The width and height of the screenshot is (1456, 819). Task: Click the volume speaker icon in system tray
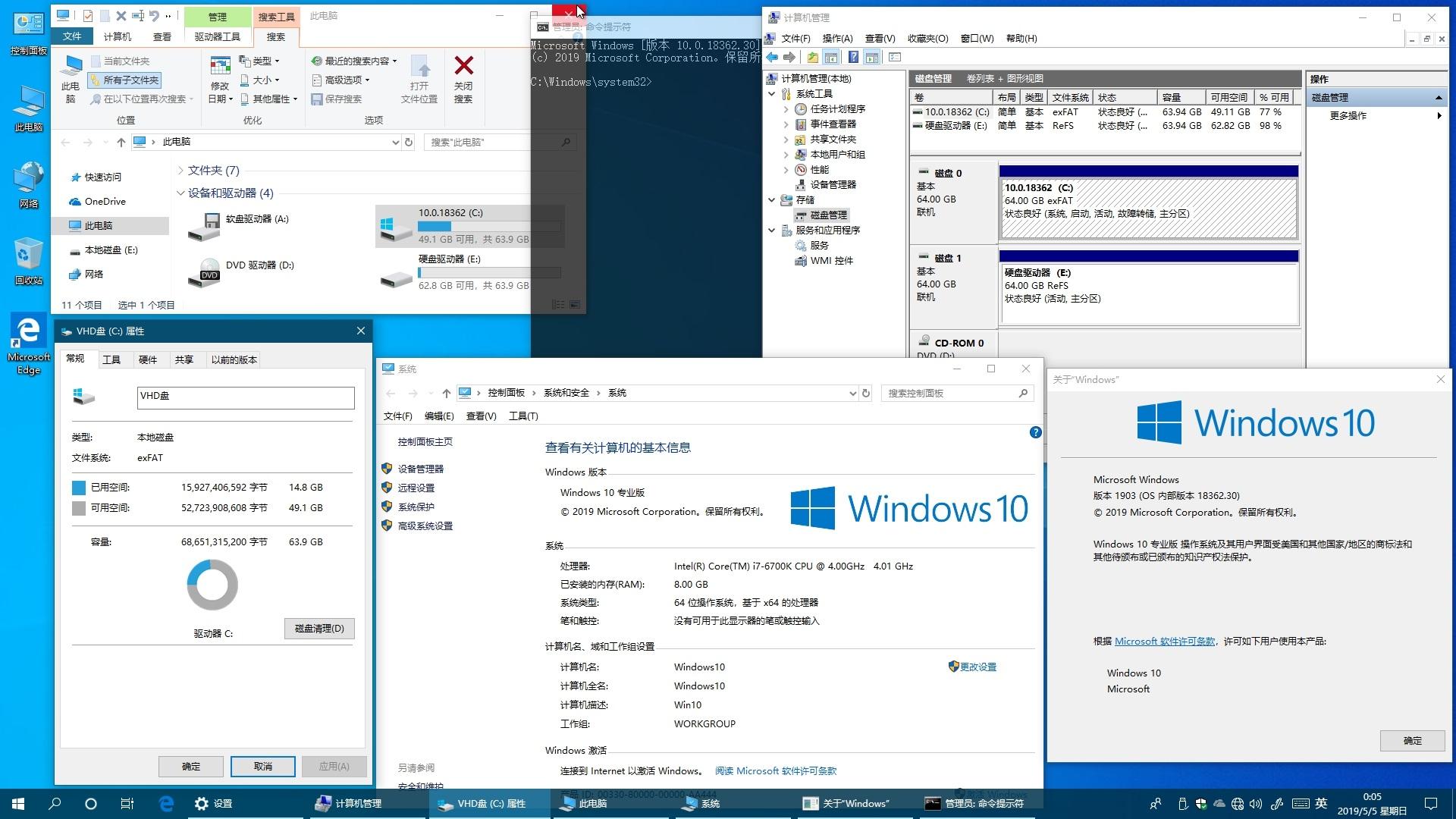(1256, 803)
